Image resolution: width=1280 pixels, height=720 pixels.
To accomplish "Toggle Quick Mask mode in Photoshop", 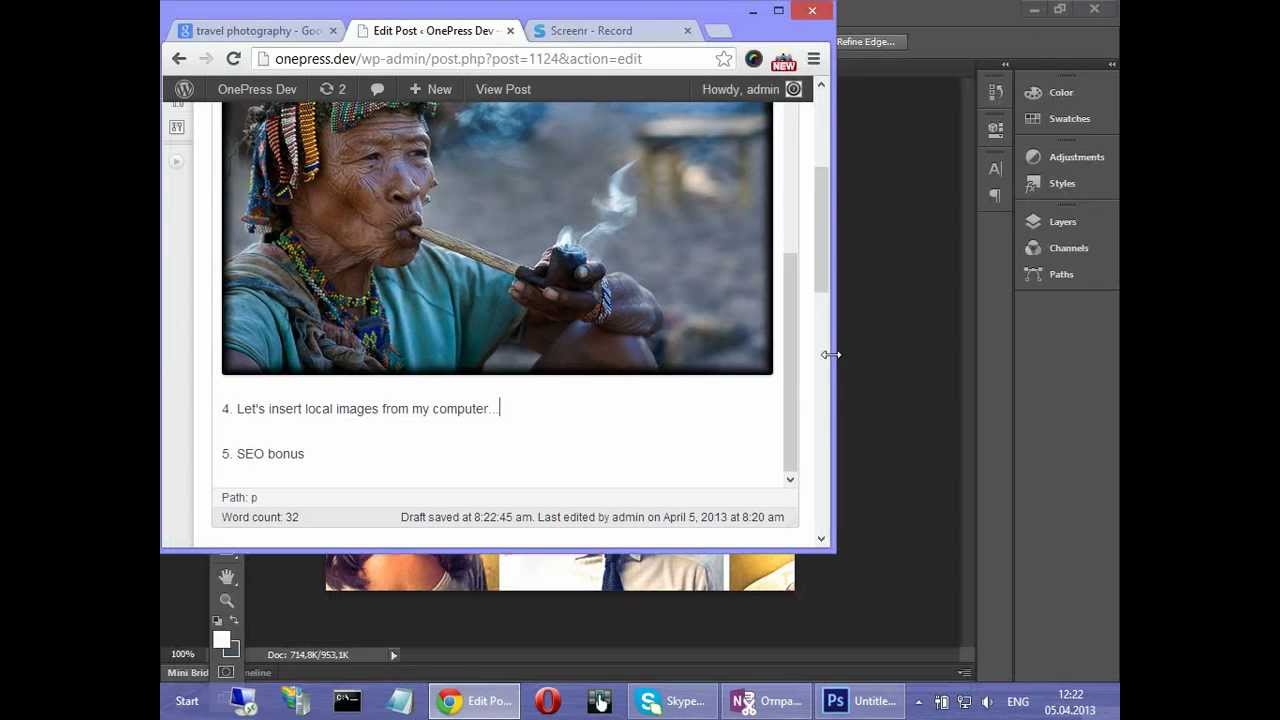I will click(226, 673).
